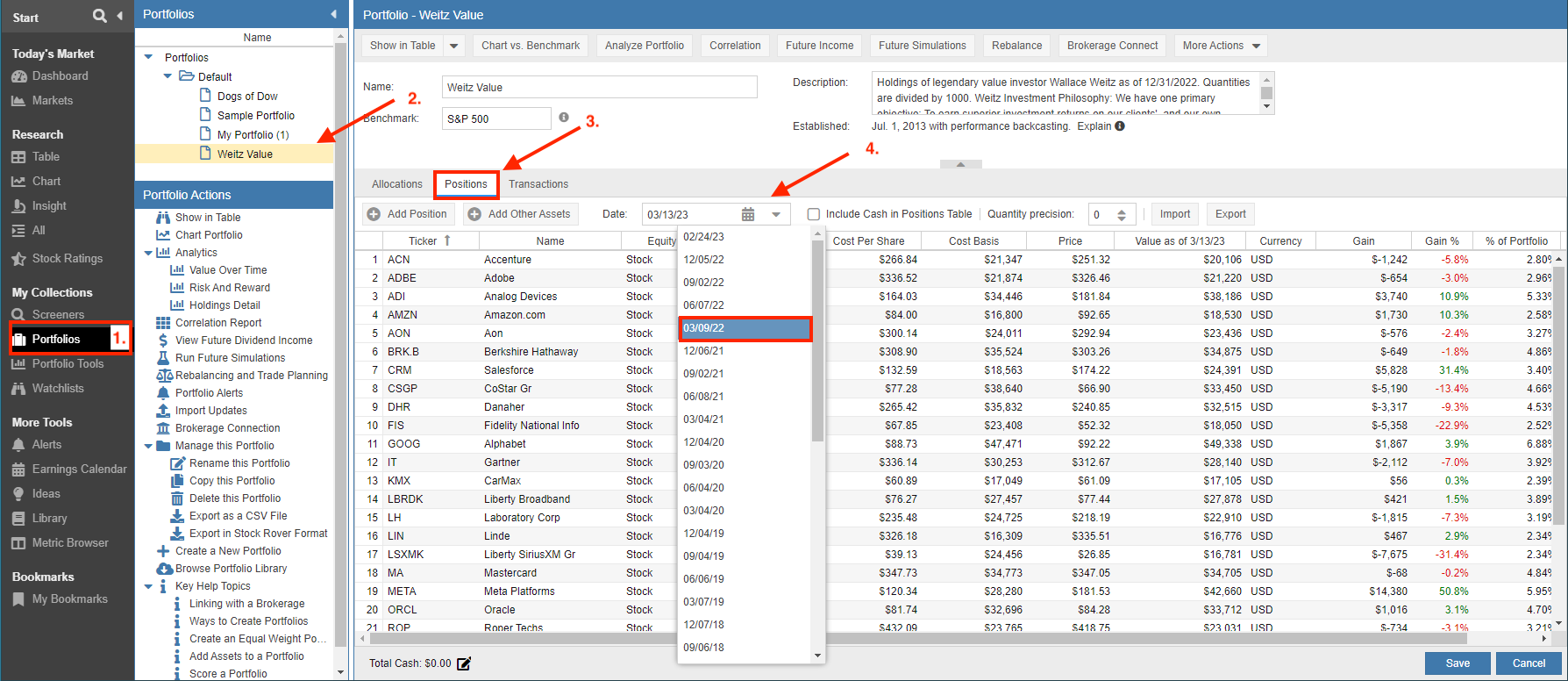Choose 12/06/21 in the date list
The height and width of the screenshot is (681, 1568).
[745, 351]
